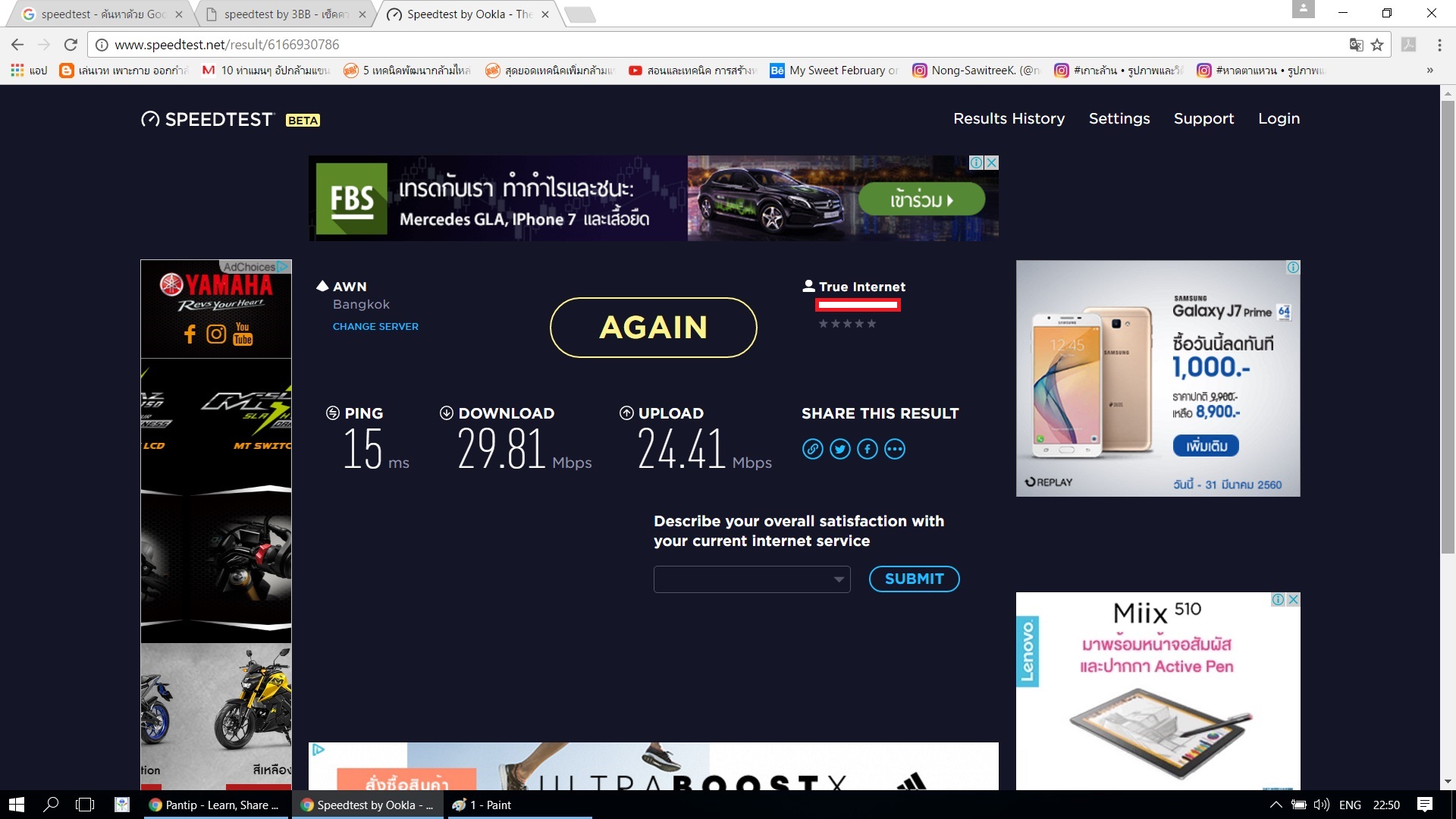Screen dimensions: 1456x819
Task: Copy result link using the link share icon
Action: pyautogui.click(x=813, y=449)
